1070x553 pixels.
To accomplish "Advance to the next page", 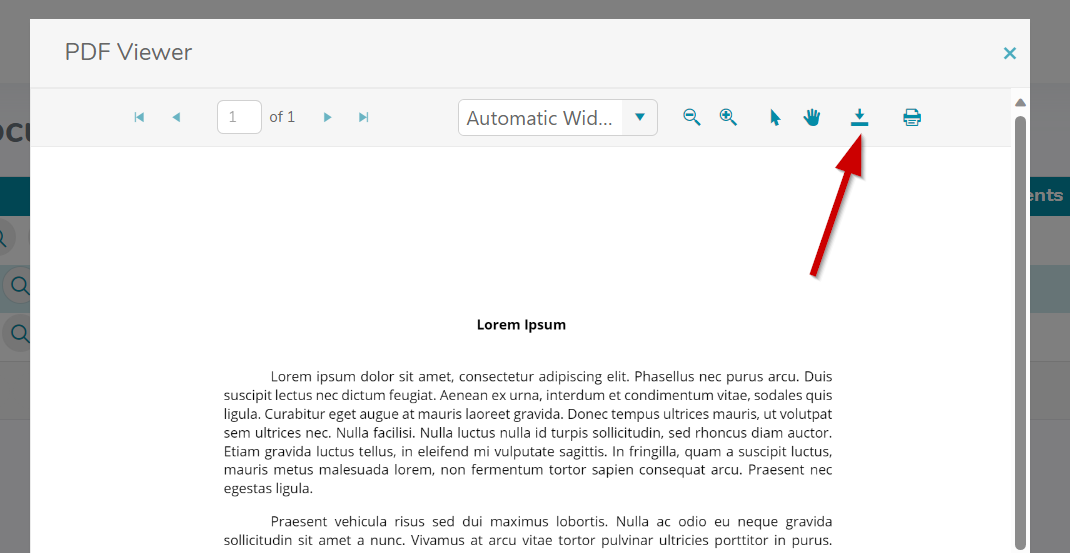I will click(x=327, y=118).
